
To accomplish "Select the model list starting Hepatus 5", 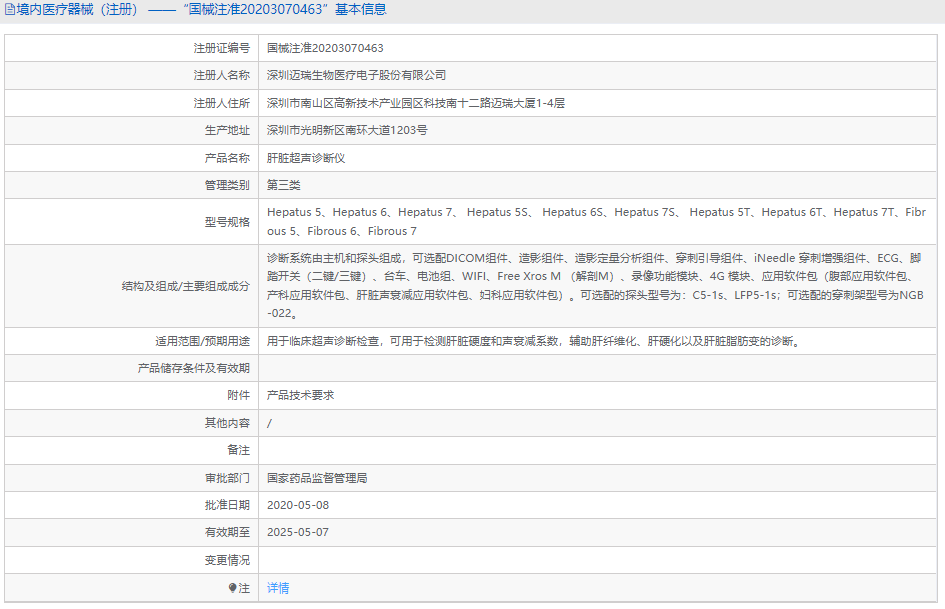I will (x=596, y=221).
